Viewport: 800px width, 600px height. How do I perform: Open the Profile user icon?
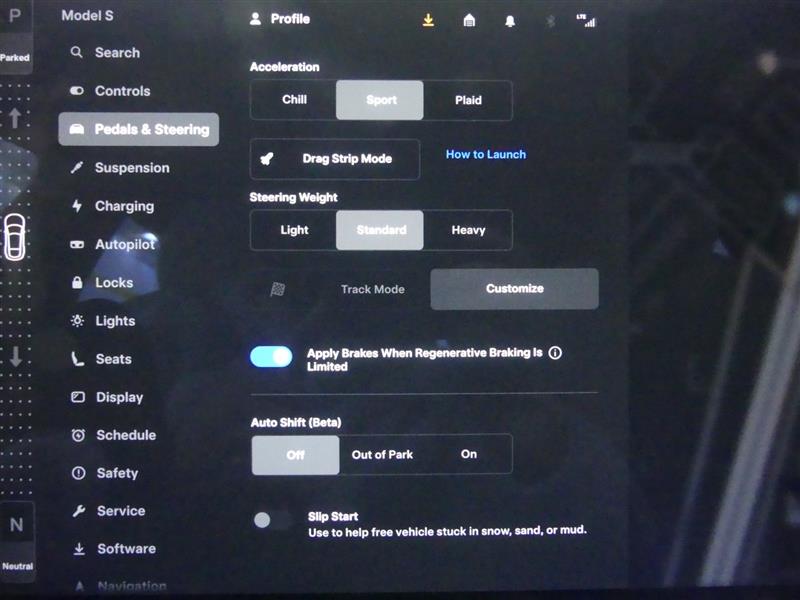[255, 19]
